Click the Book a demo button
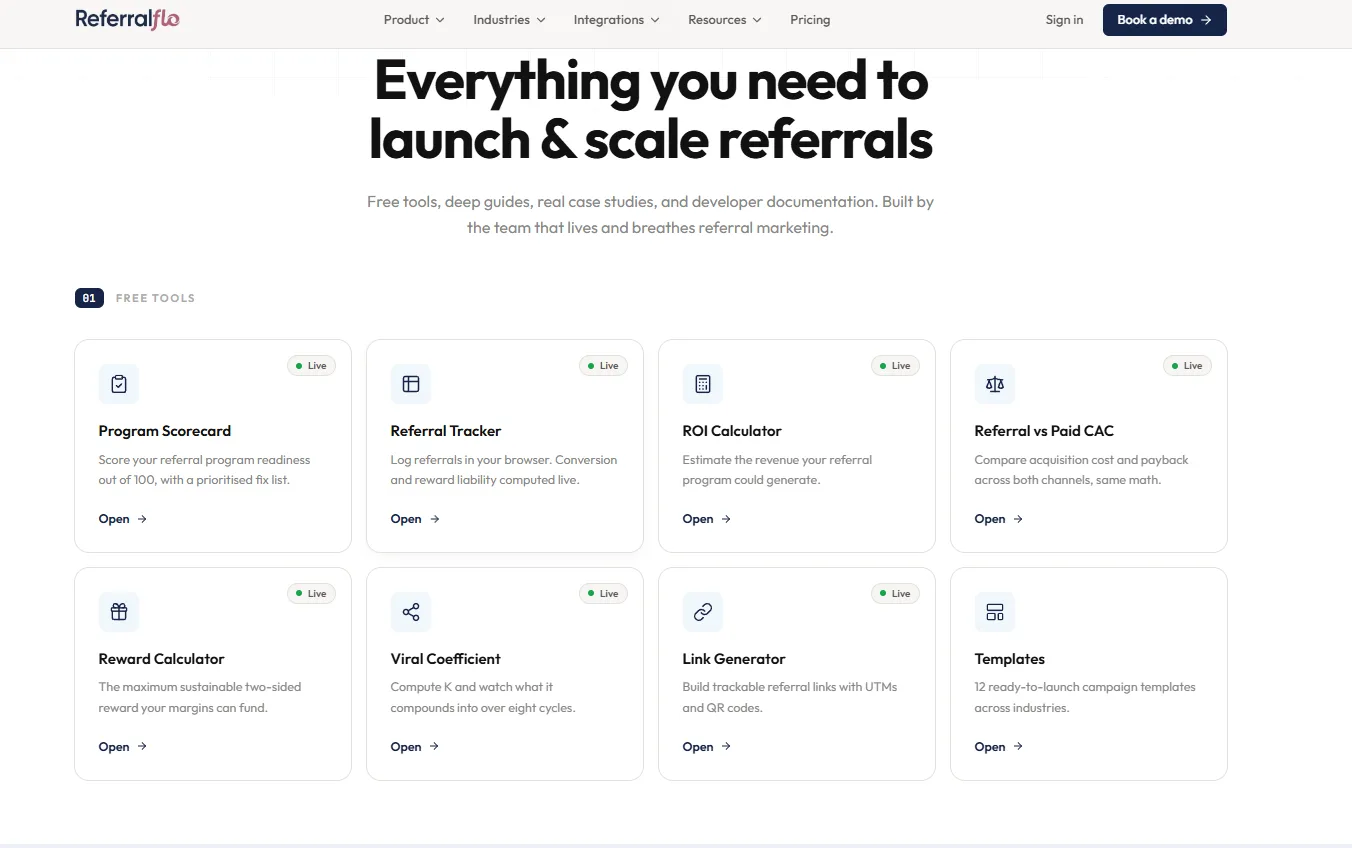Screen dimensions: 1352x848 [1165, 20]
